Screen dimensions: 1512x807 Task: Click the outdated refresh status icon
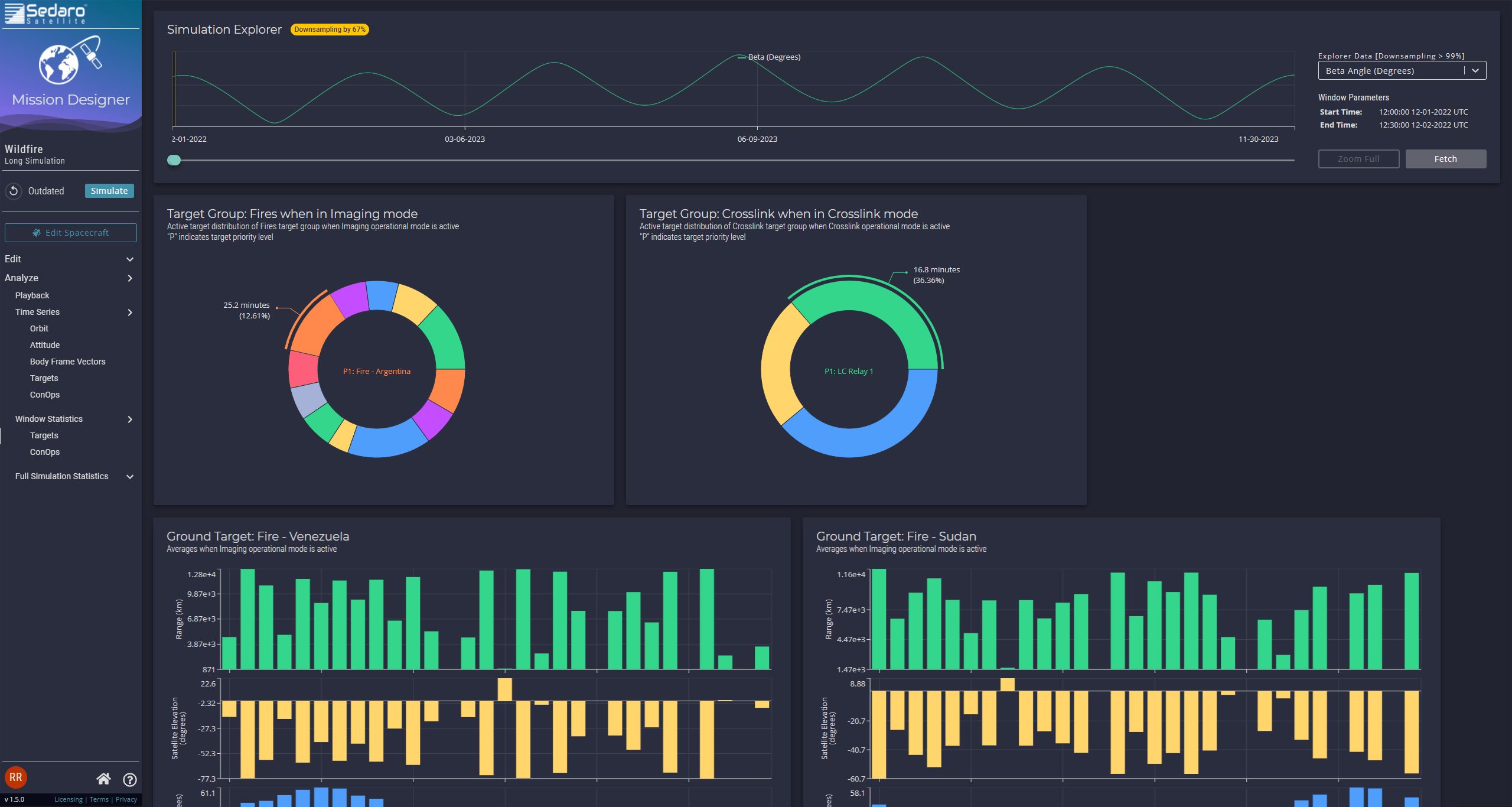pyautogui.click(x=13, y=191)
